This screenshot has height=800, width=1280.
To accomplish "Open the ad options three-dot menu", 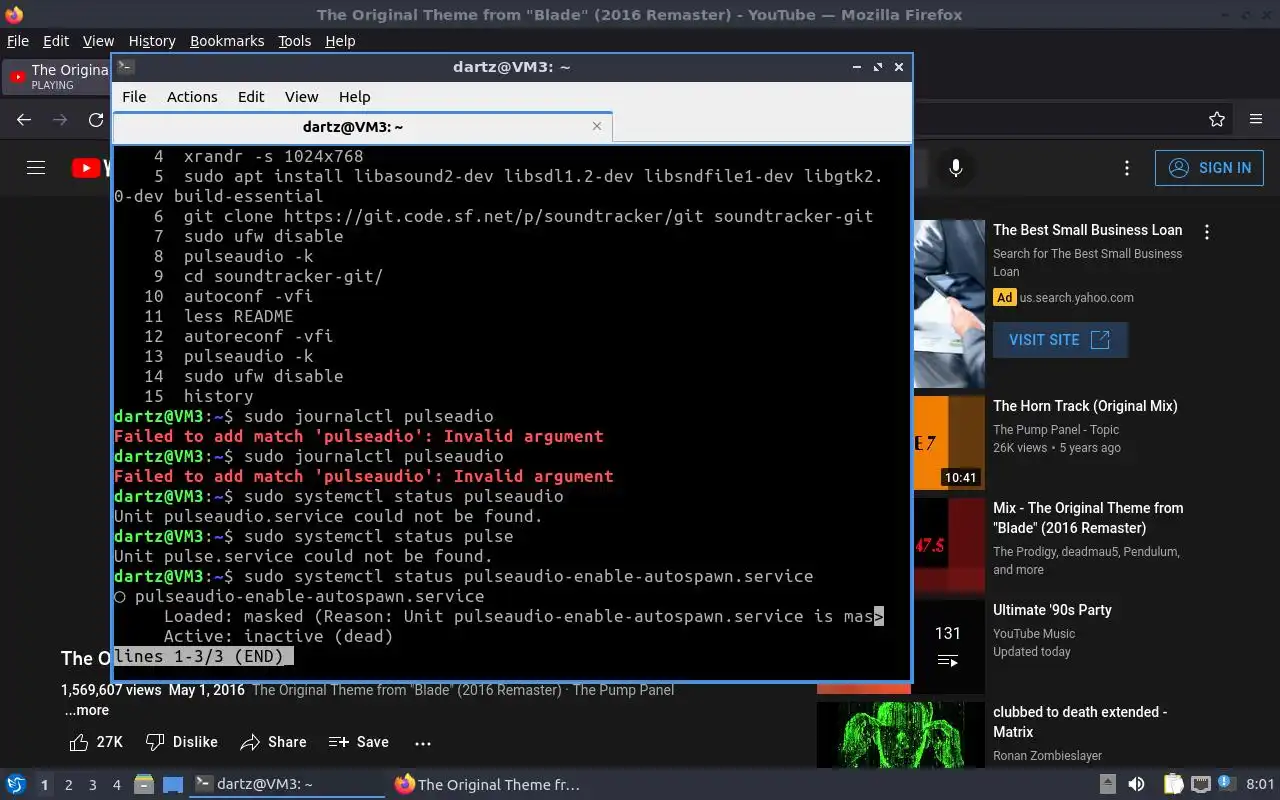I will click(x=1207, y=232).
